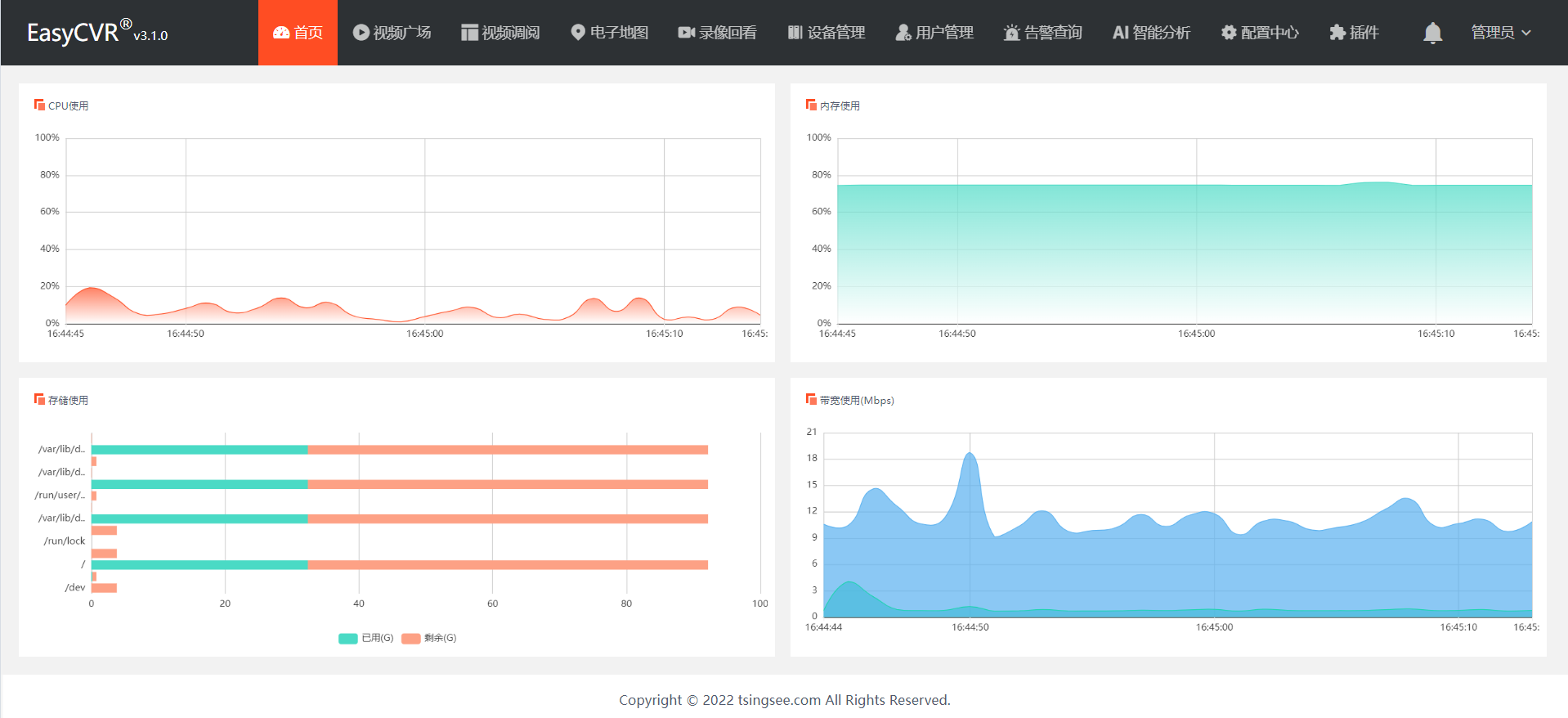The height and width of the screenshot is (718, 1568).
Task: Open the 视频广场 play icon menu
Action: [x=361, y=33]
